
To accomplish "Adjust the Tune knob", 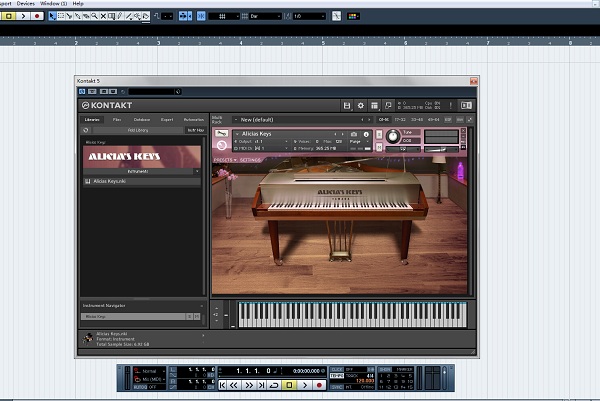I will (392, 137).
